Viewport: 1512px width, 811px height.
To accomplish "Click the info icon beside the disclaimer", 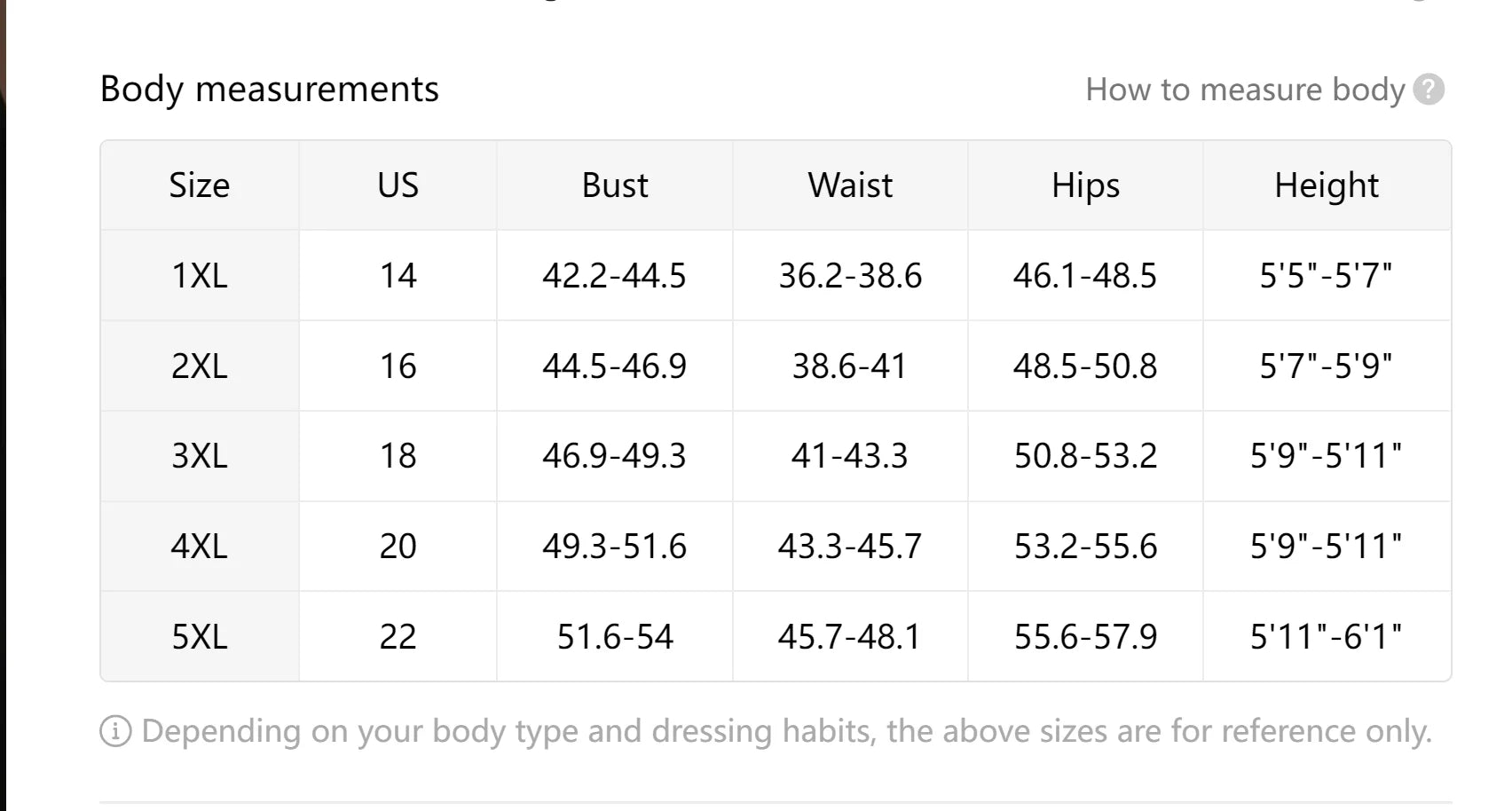I will click(115, 732).
